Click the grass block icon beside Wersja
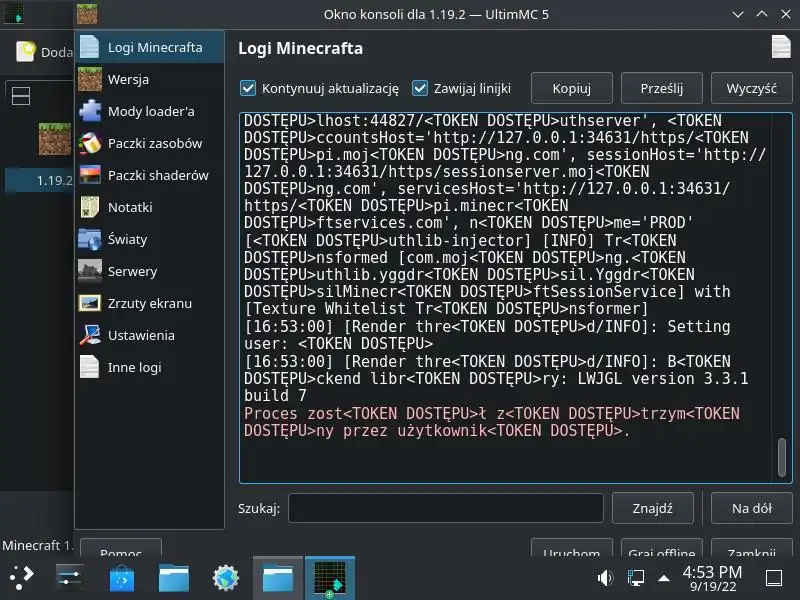This screenshot has height=600, width=800. 90,80
